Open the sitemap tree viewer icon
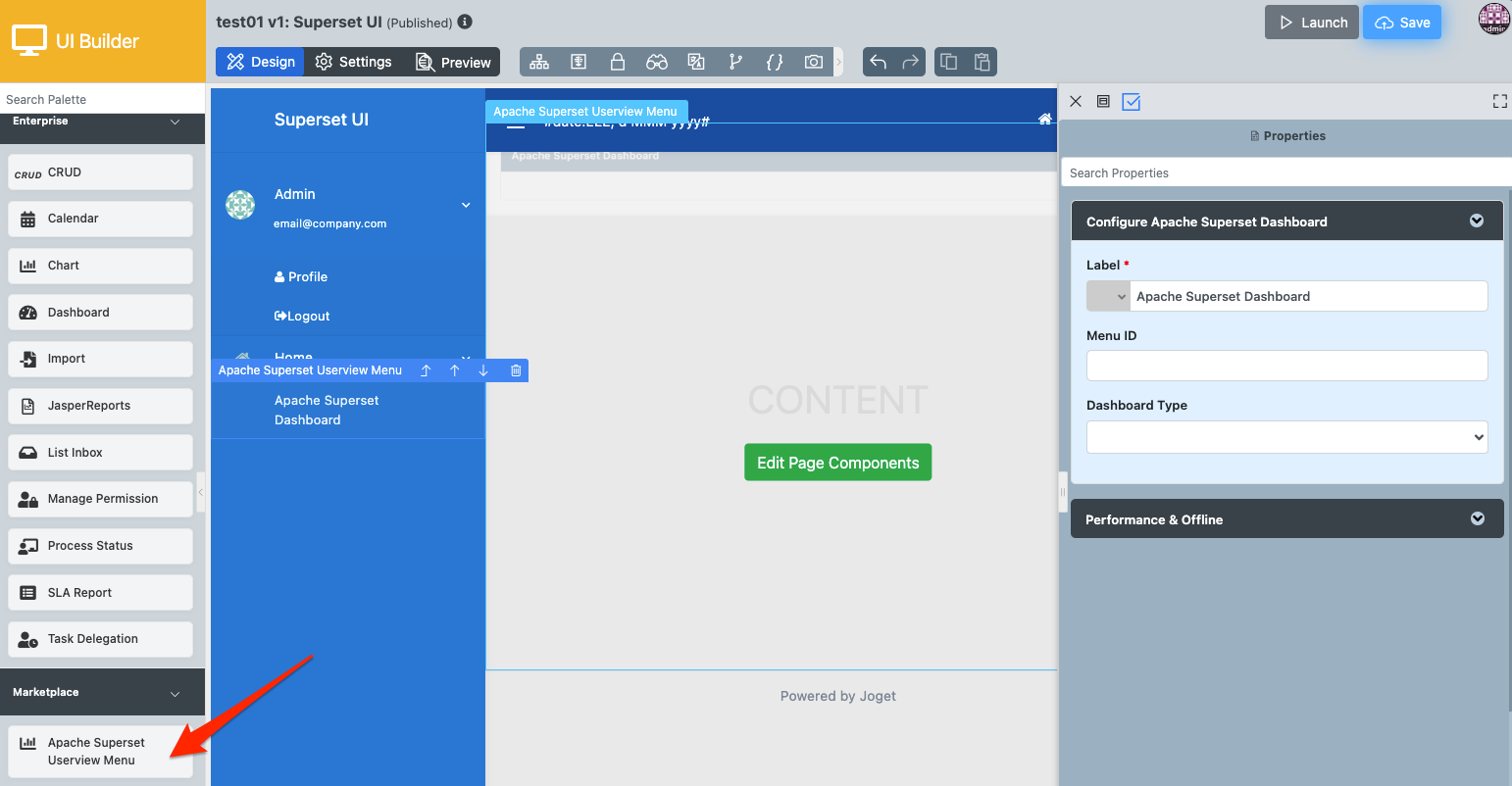The width and height of the screenshot is (1512, 786). coord(539,62)
